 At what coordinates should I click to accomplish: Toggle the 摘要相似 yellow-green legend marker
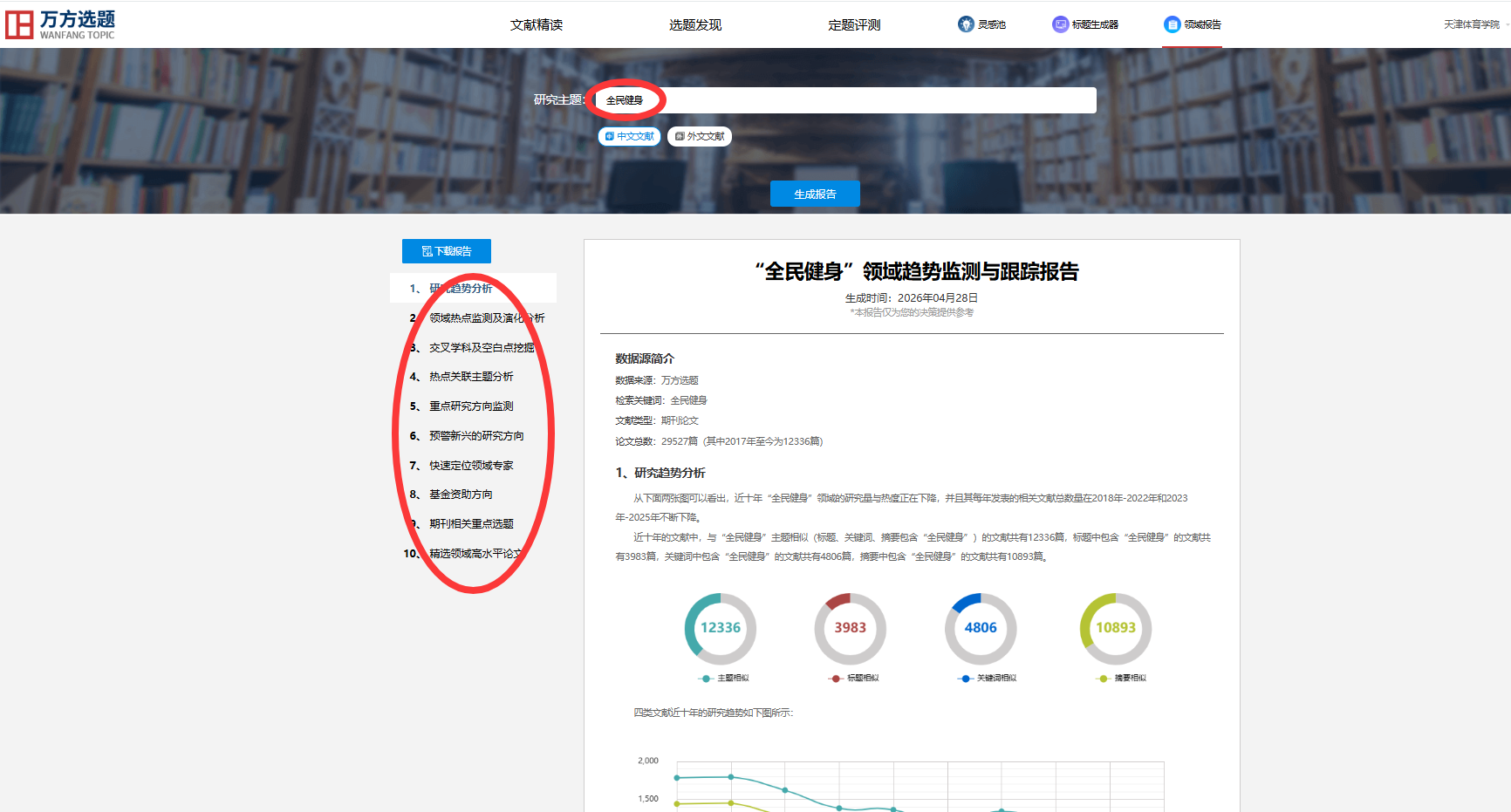click(1104, 679)
